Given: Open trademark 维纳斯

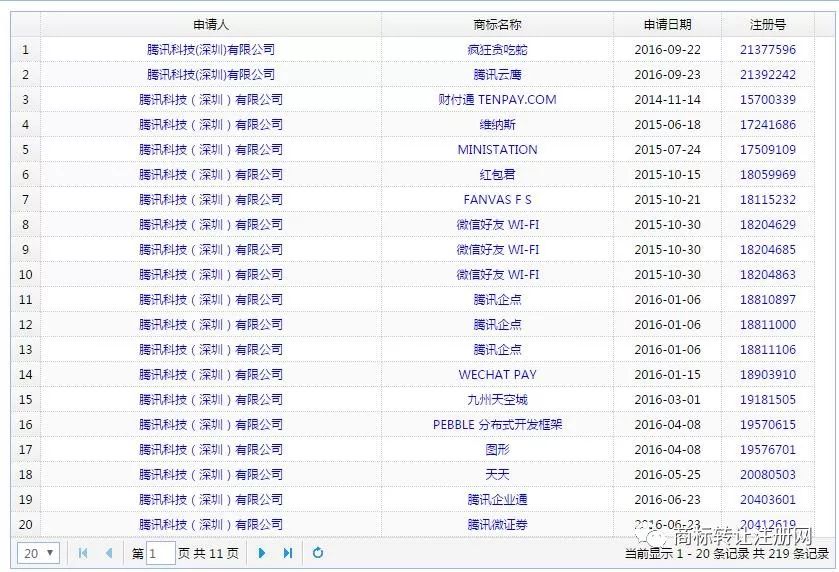Looking at the screenshot, I should [497, 125].
